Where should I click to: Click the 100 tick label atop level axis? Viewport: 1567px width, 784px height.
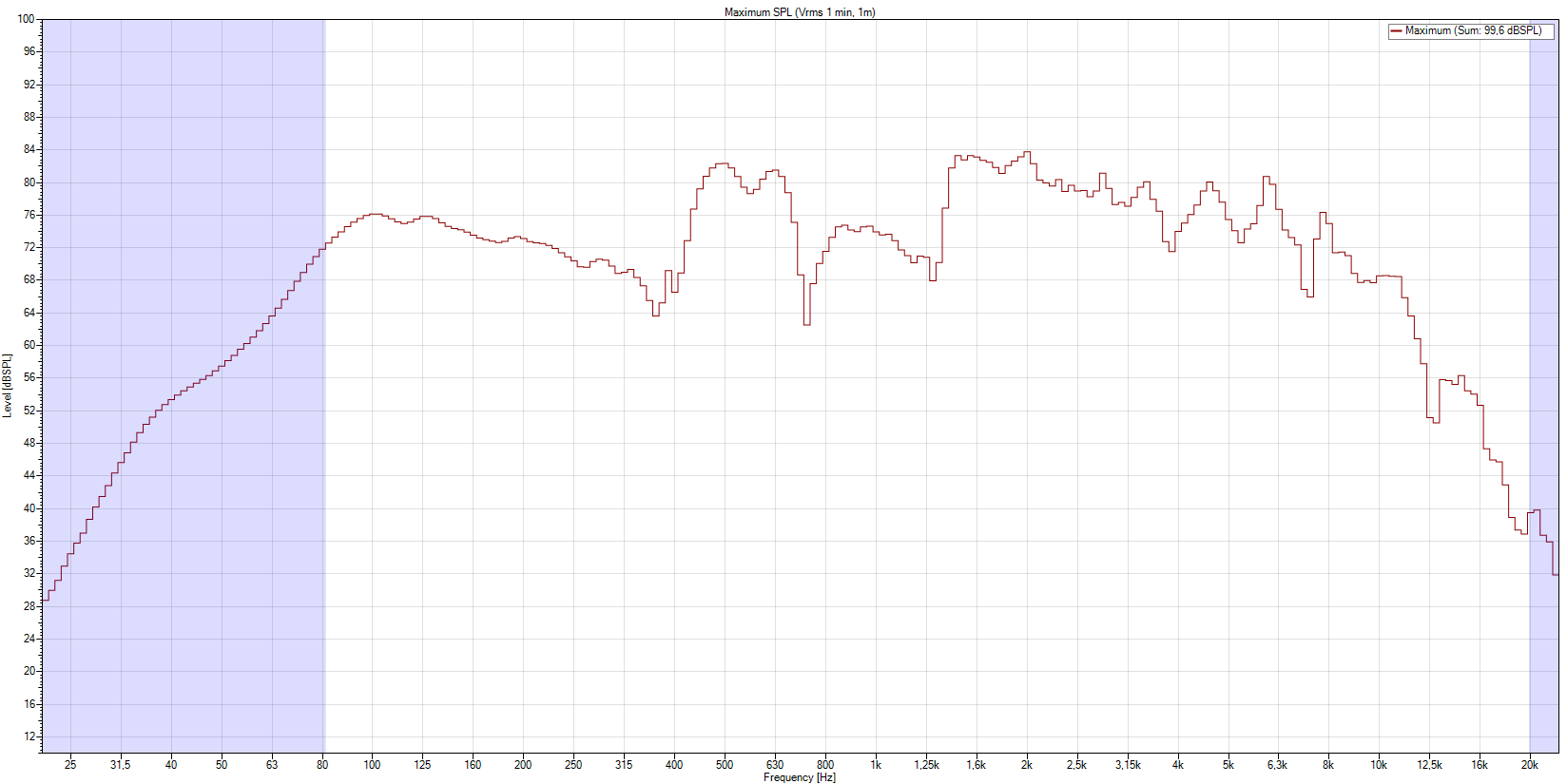click(26, 19)
